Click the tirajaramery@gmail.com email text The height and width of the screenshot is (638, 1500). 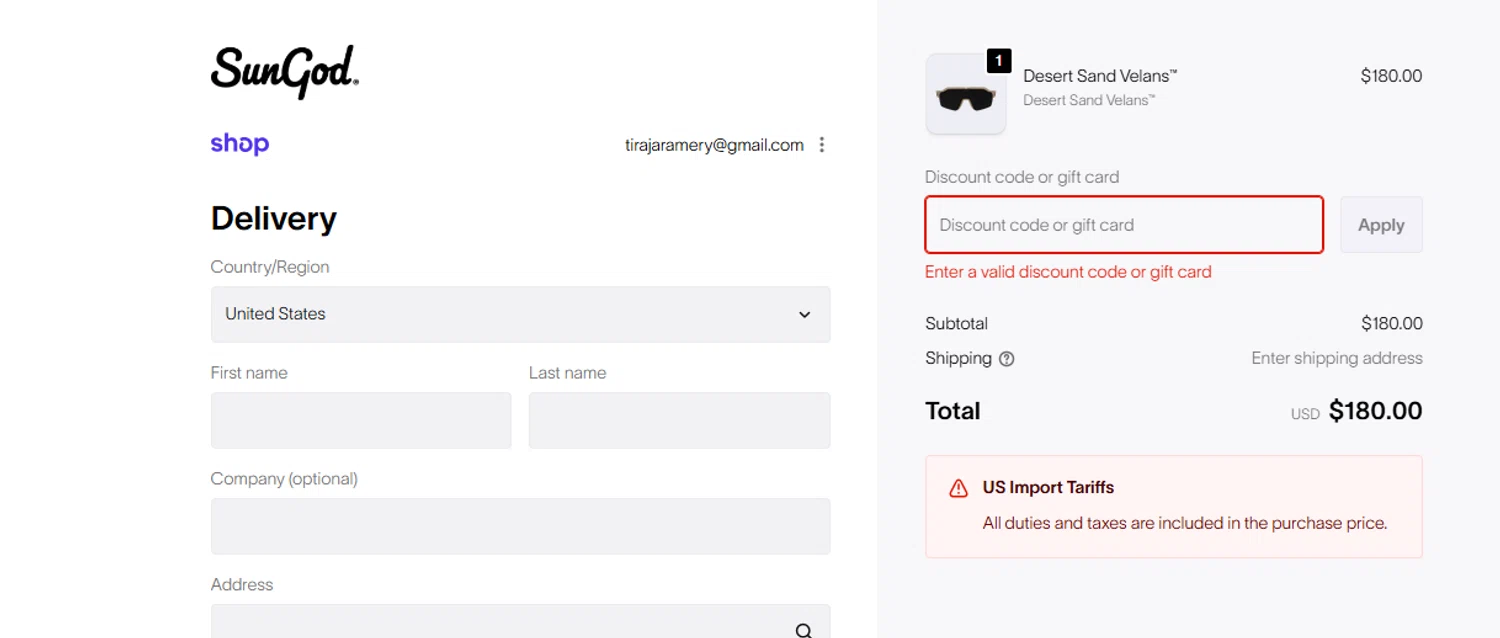tap(714, 145)
